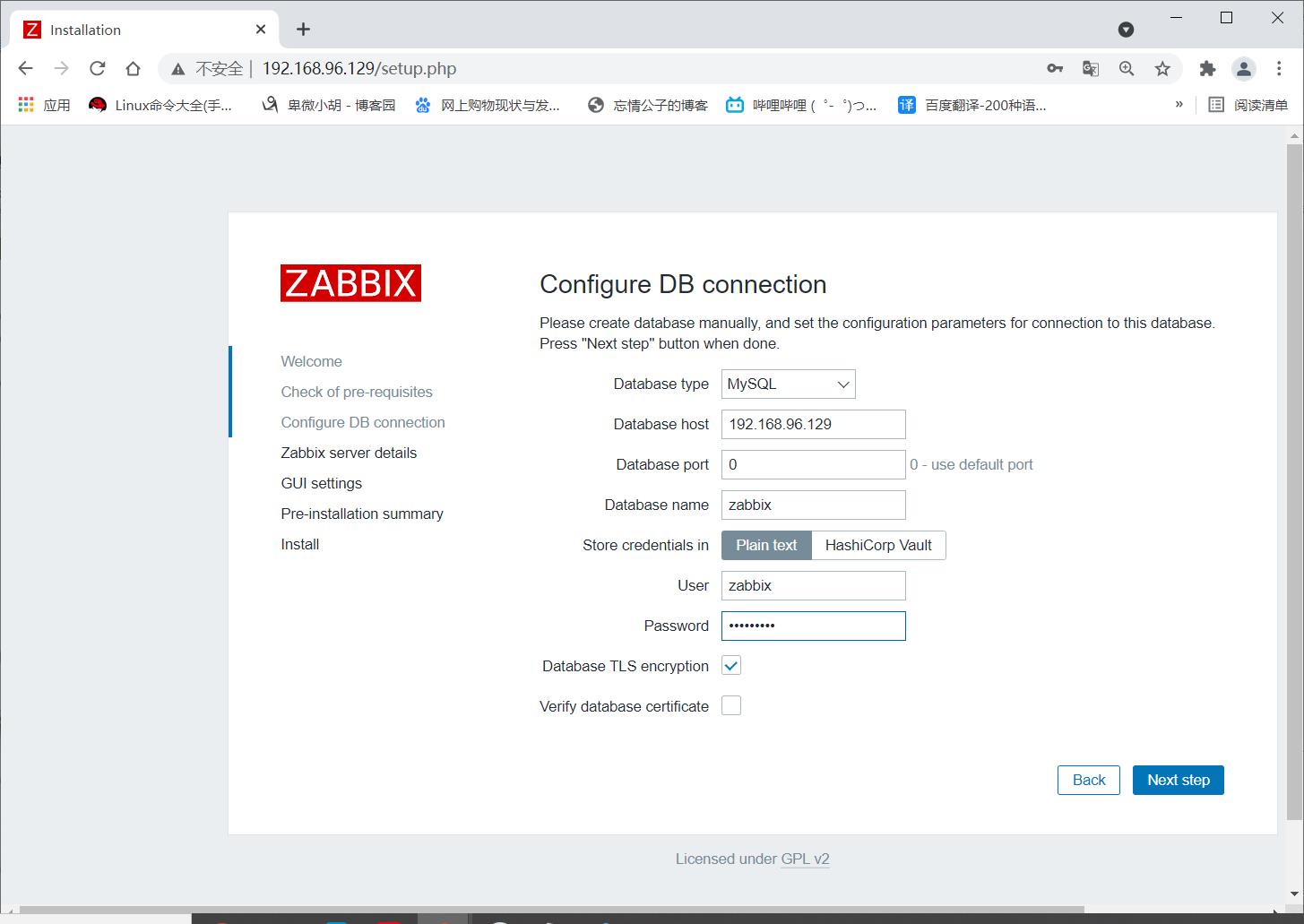Open Database type MySQL dropdown

[789, 384]
